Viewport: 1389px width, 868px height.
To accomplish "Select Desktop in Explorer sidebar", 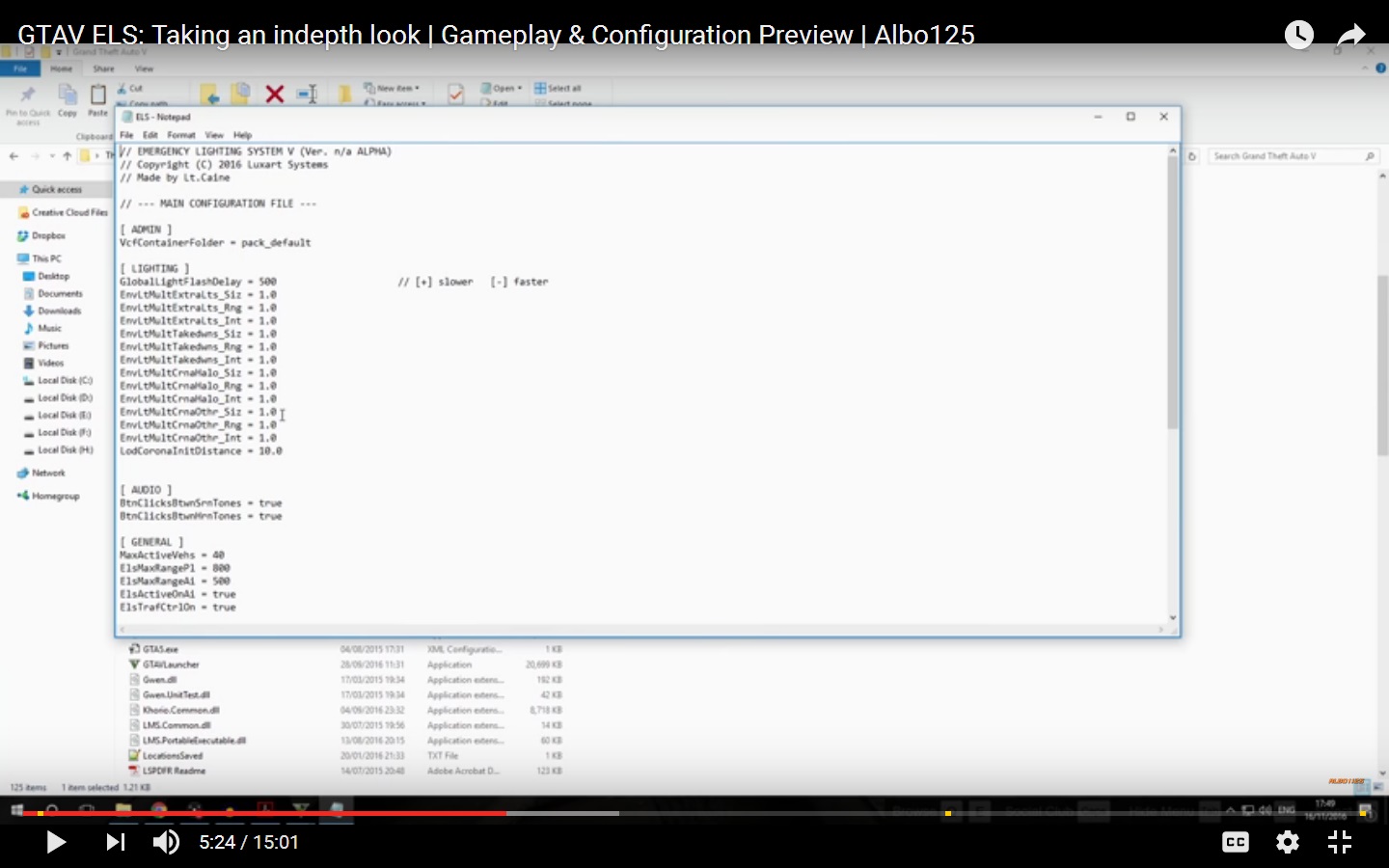I will 47,276.
